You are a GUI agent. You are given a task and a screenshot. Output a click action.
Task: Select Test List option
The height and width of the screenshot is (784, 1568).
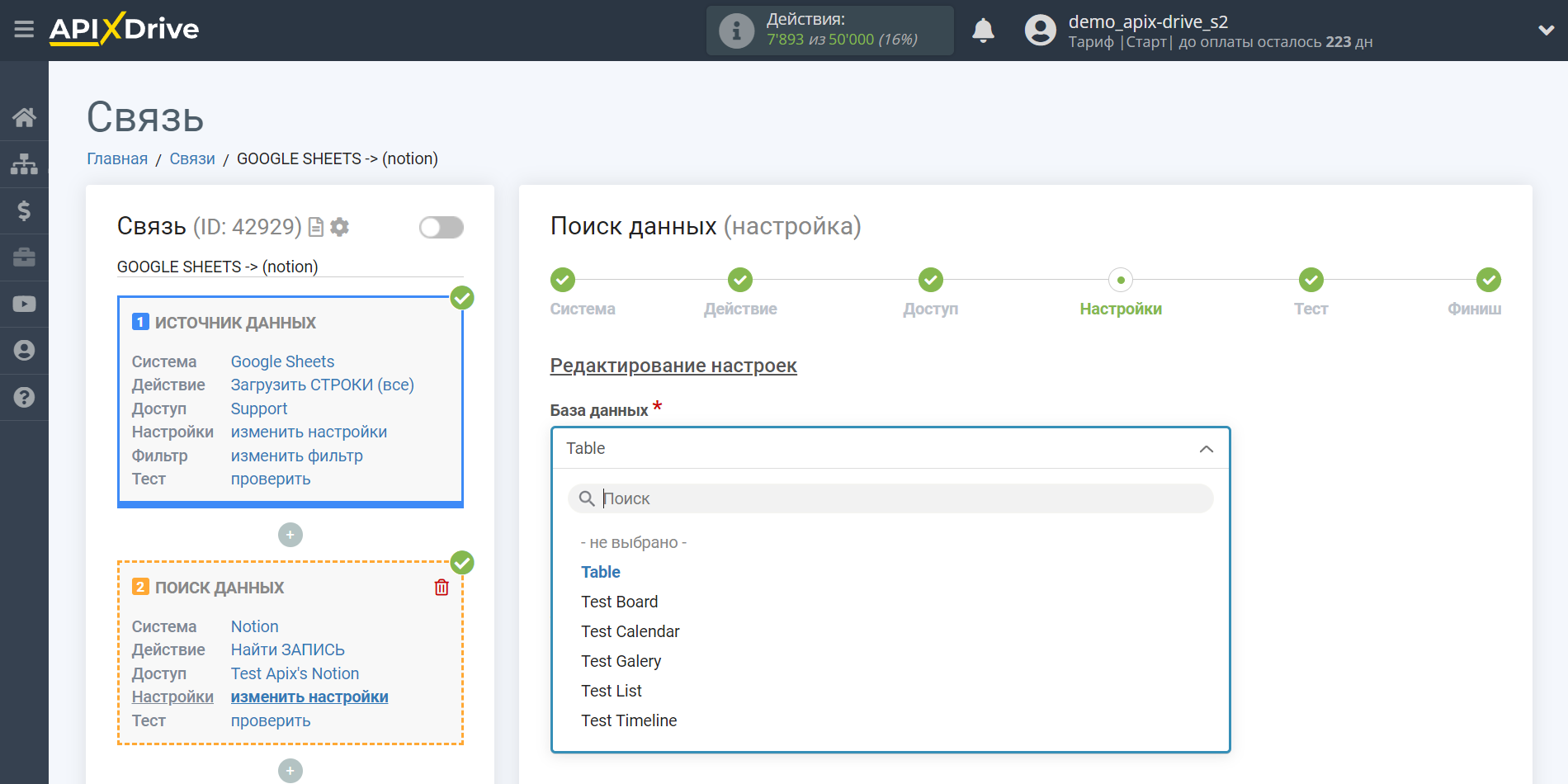[x=611, y=691]
